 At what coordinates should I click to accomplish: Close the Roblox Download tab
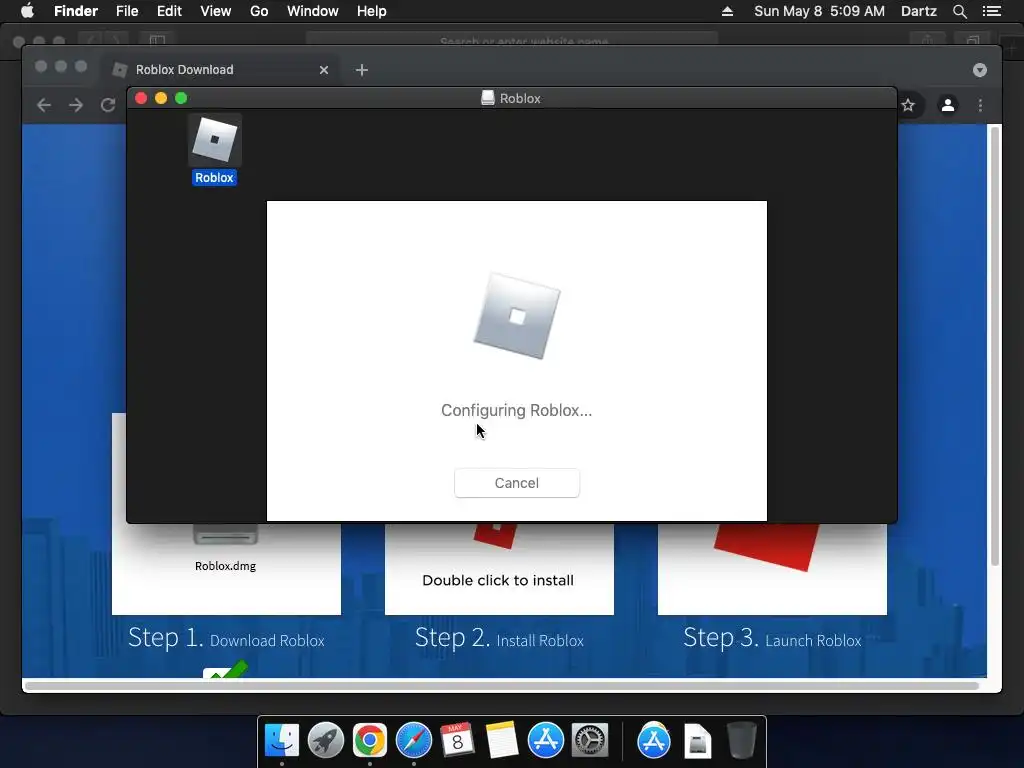tap(324, 70)
